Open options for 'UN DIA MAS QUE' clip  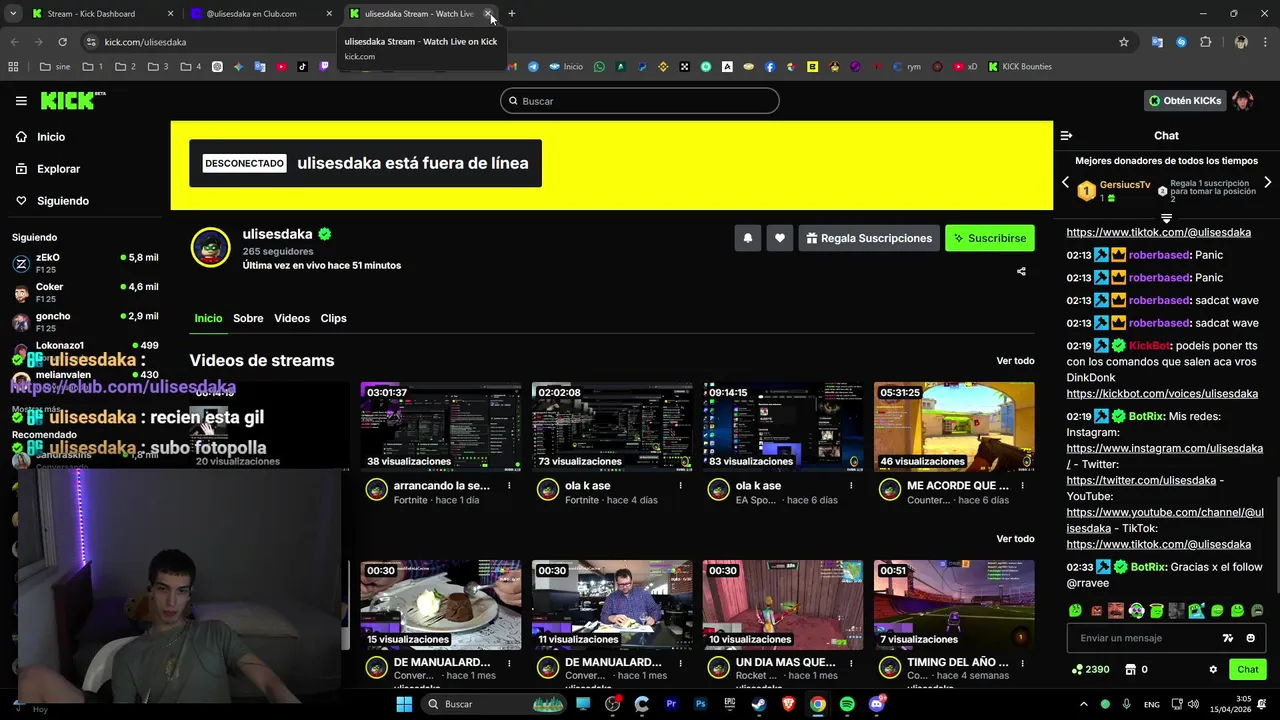(851, 662)
